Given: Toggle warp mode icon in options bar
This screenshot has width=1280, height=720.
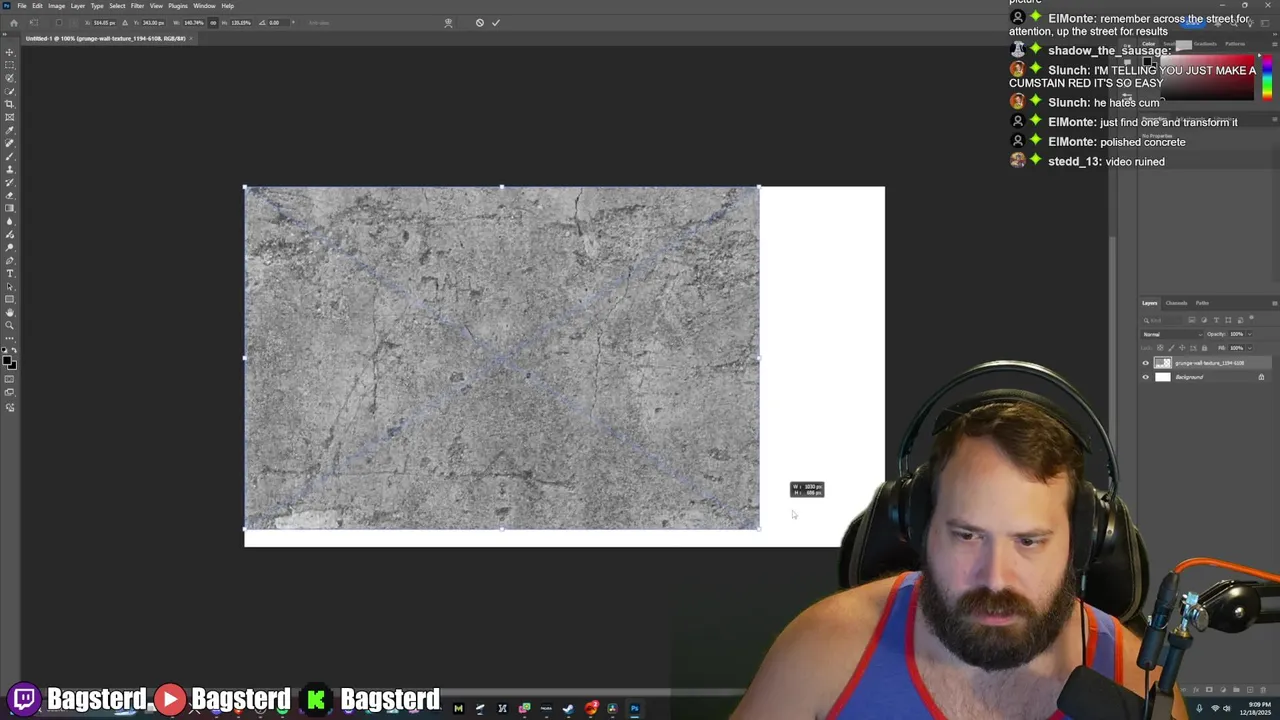Looking at the screenshot, I should 448,23.
